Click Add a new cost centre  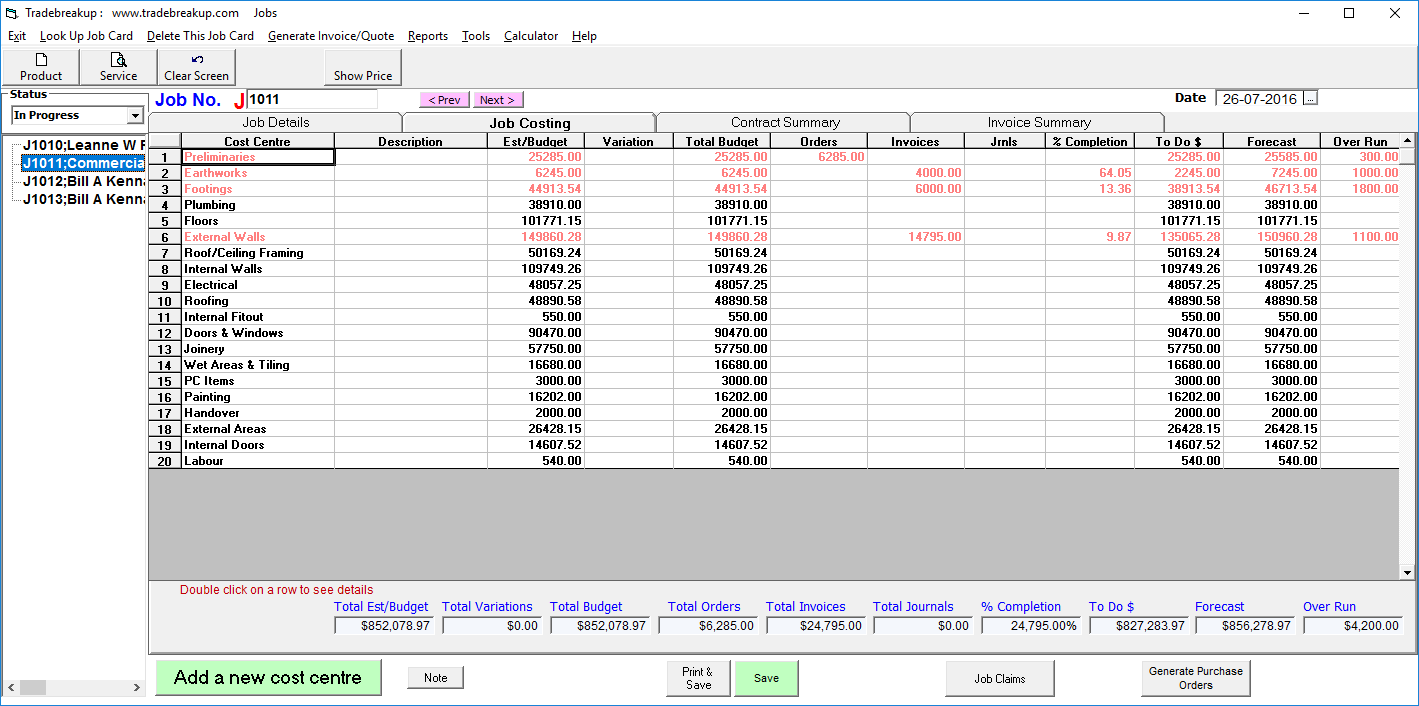pyautogui.click(x=268, y=677)
